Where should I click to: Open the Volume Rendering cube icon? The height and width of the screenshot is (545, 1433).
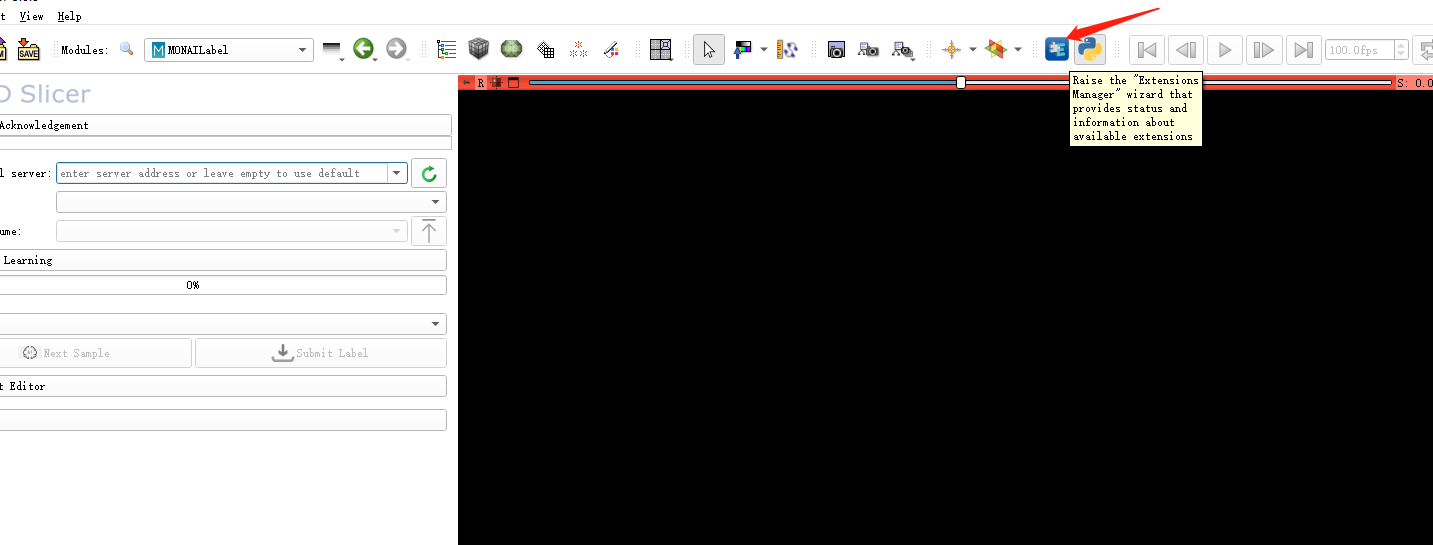[x=479, y=49]
